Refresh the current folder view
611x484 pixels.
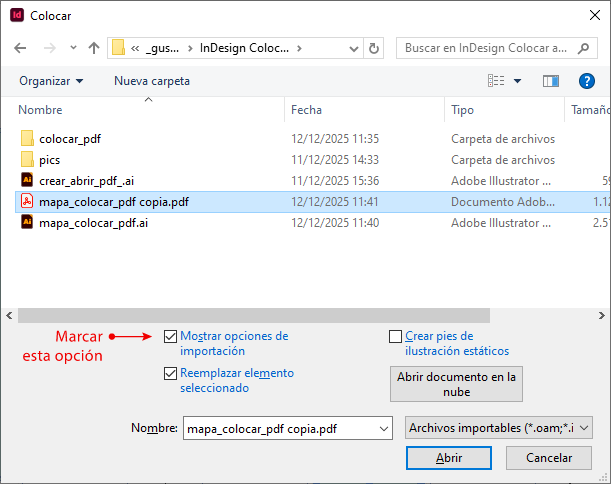[374, 48]
